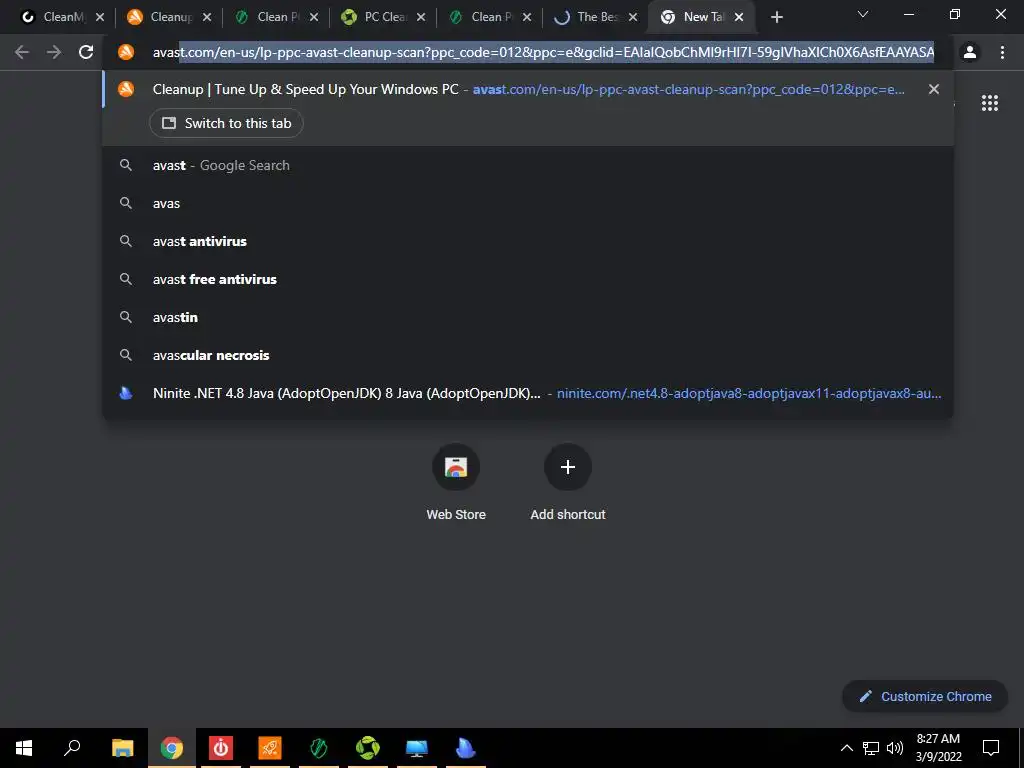The width and height of the screenshot is (1024, 768).
Task: Open the Chrome three-dot menu
Action: tap(1002, 52)
